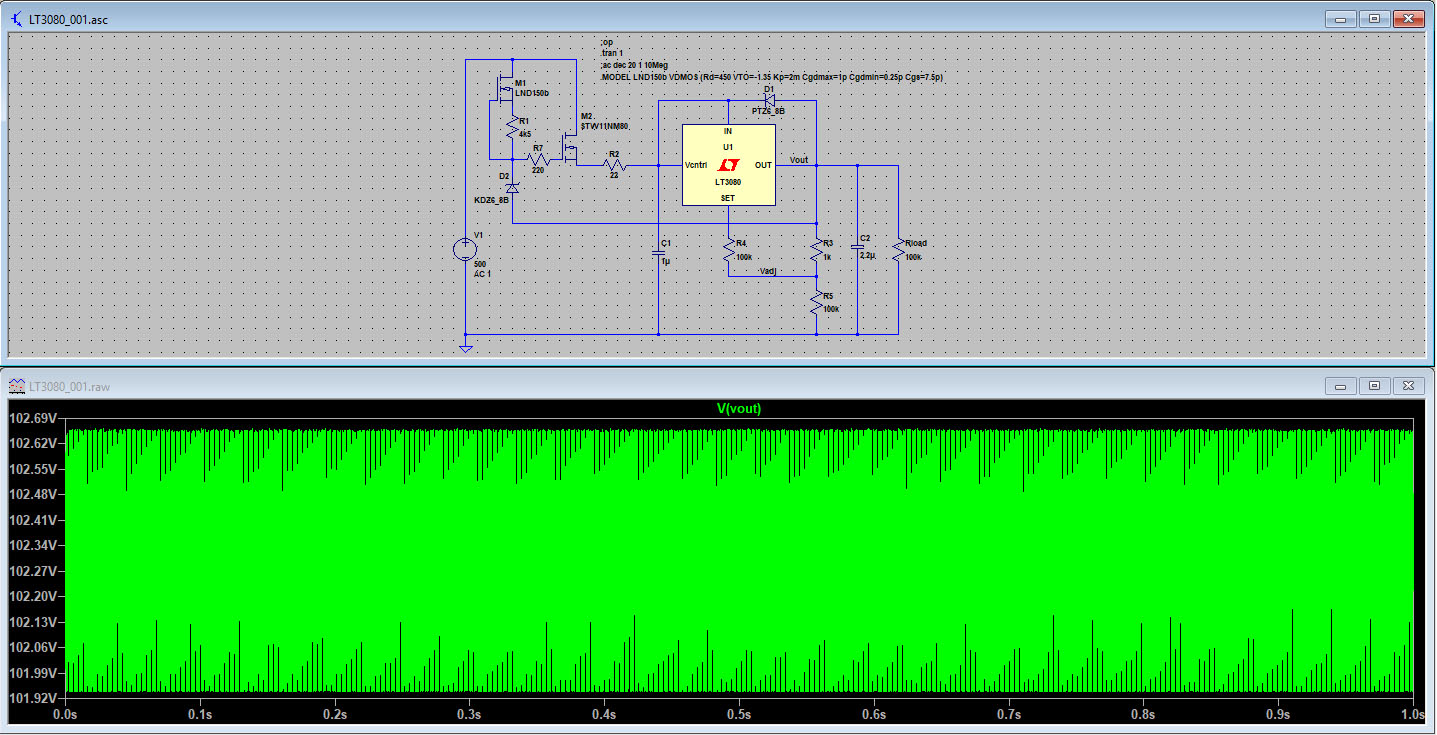The height and width of the screenshot is (735, 1437).
Task: Click the Vcntrl pin label on U1
Action: point(696,165)
